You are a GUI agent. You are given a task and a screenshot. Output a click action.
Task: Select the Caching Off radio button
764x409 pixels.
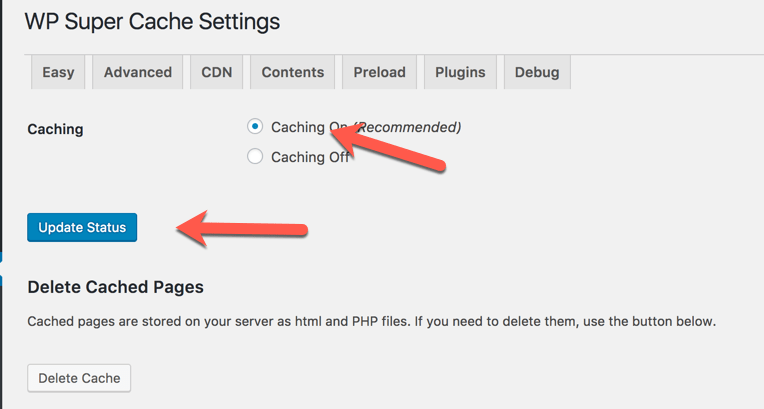[255, 157]
